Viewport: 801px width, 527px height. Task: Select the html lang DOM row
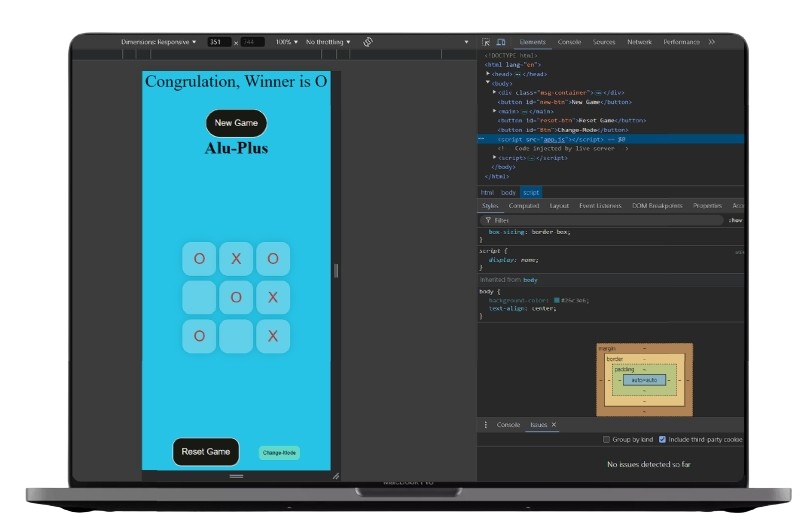(512, 65)
